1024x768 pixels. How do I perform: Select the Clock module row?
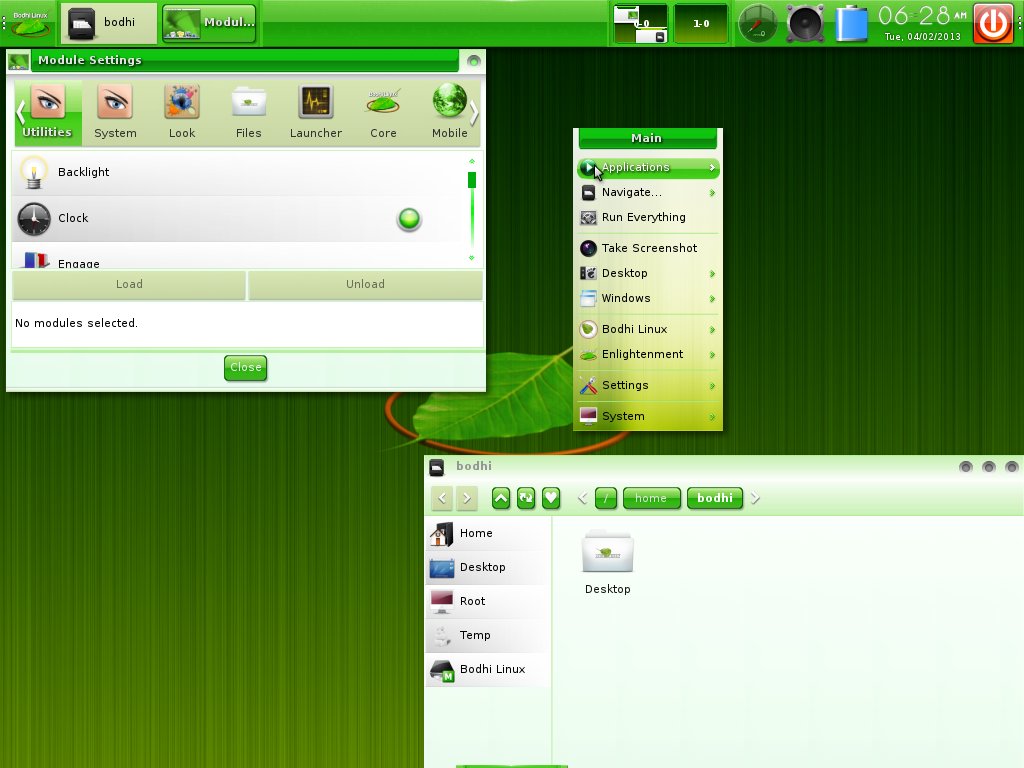click(x=236, y=219)
